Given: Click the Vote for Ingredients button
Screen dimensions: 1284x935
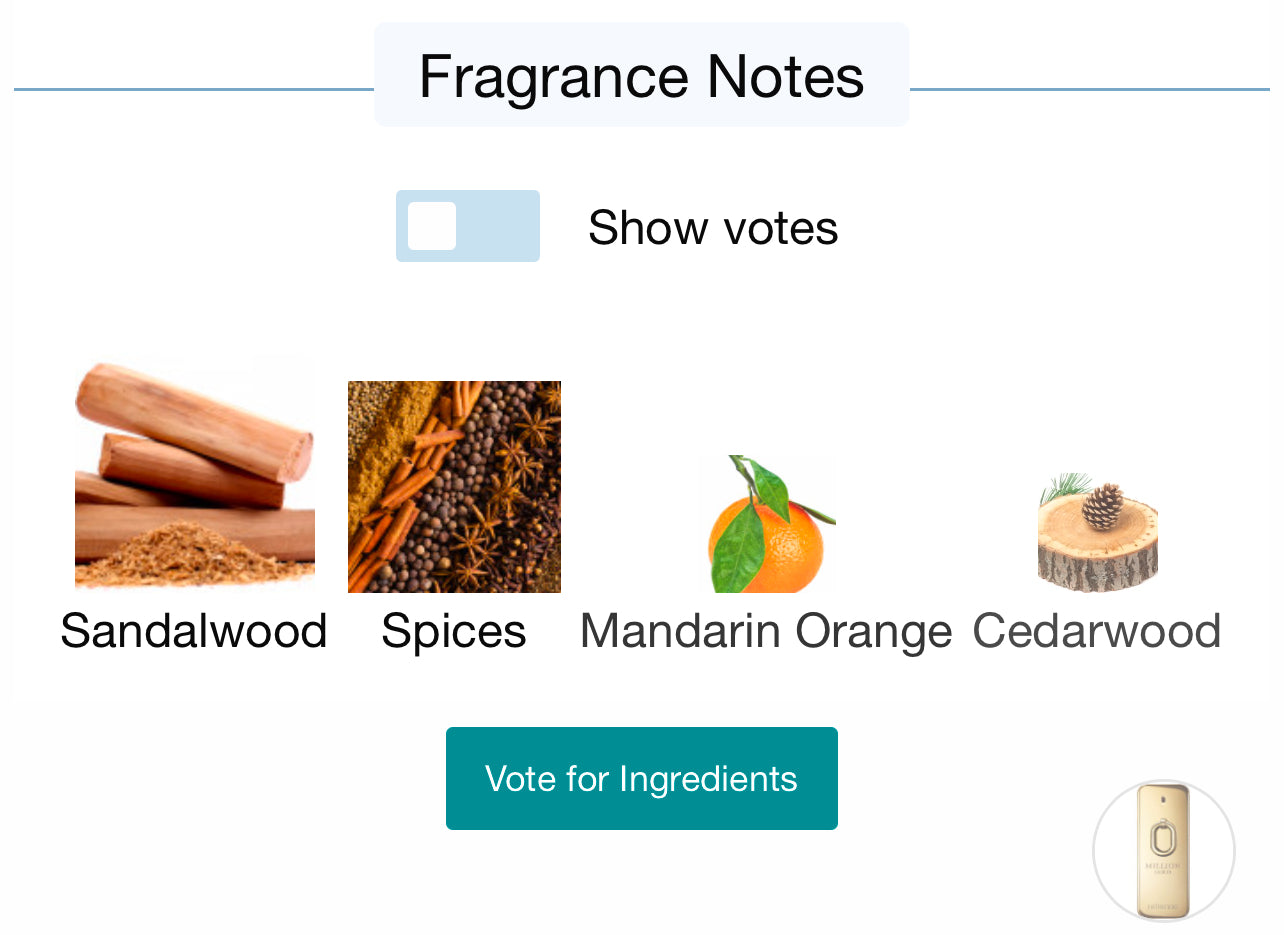Looking at the screenshot, I should coord(641,778).
